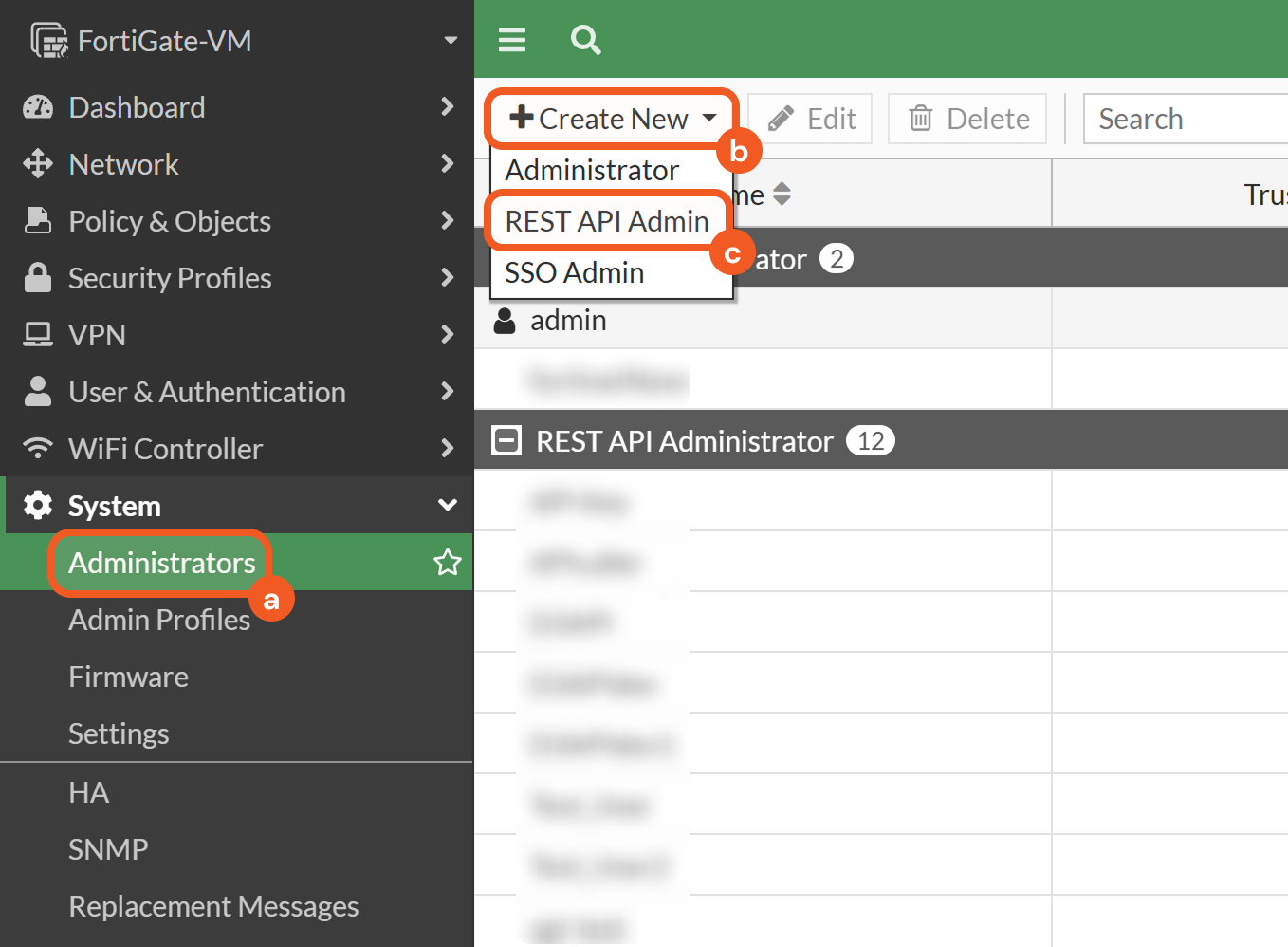Screen dimensions: 1288x947
Task: Click the Dashboard gauge icon
Action: pos(38,107)
